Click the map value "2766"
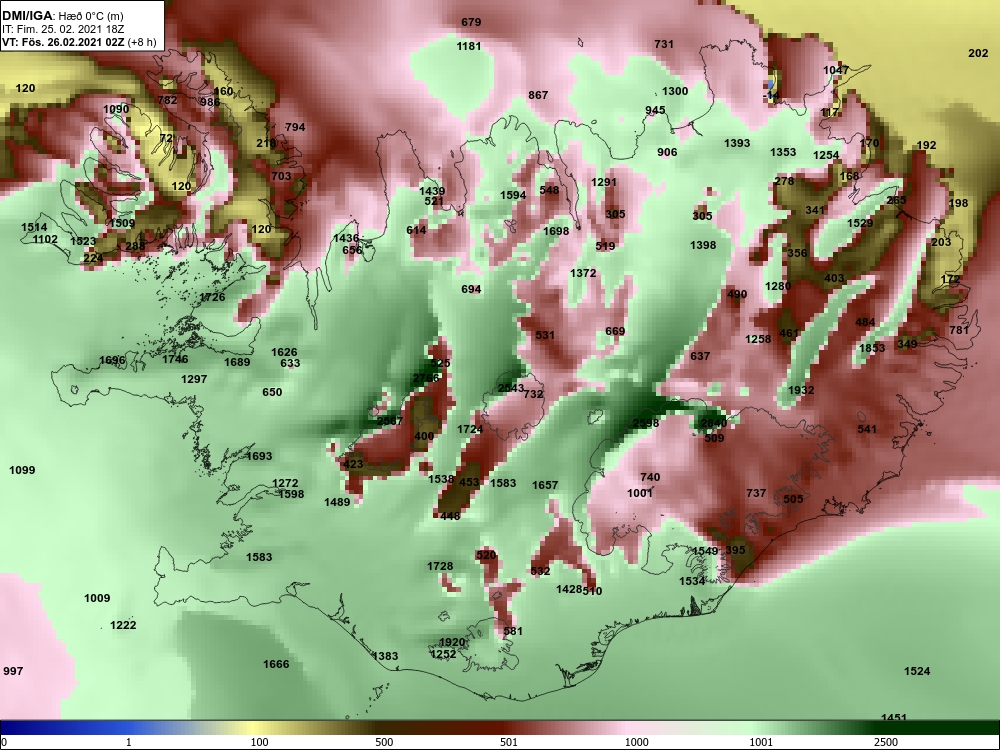1000x750 pixels. [426, 378]
